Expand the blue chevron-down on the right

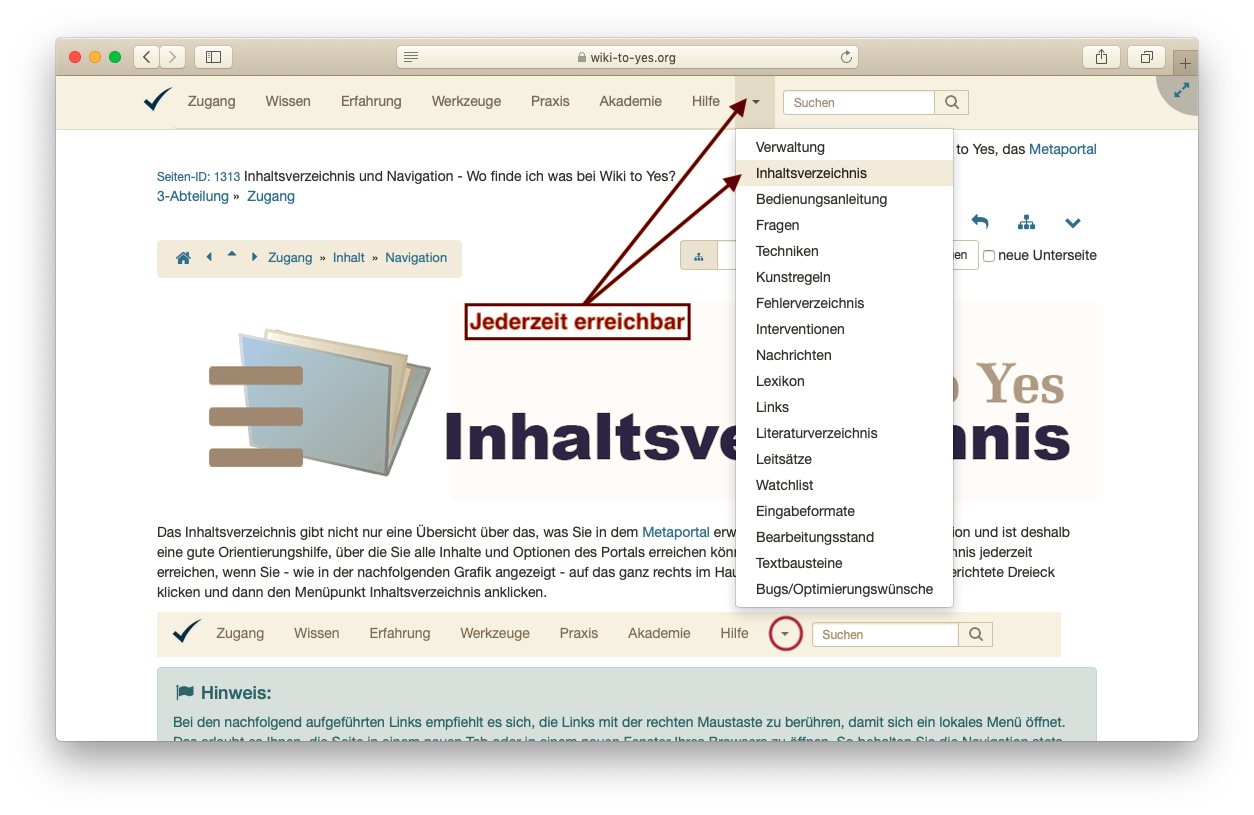click(x=1073, y=223)
